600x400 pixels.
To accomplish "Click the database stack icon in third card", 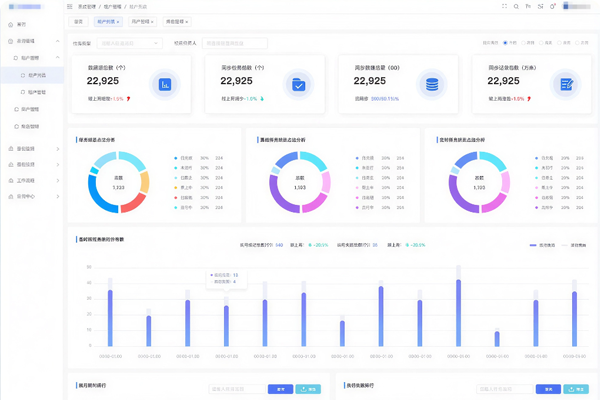I will pos(432,85).
